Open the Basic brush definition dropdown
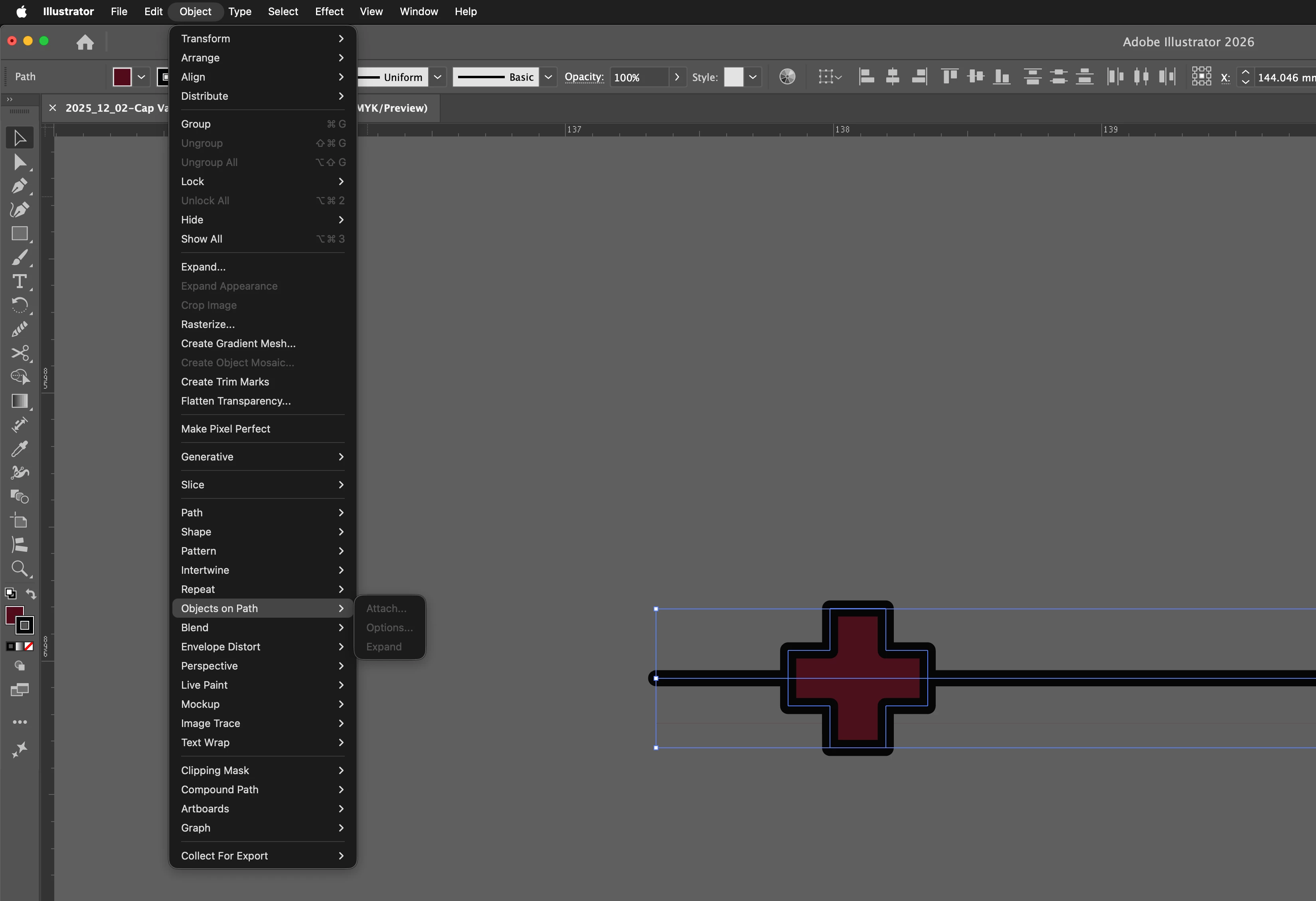Viewport: 1316px width, 901px height. click(x=548, y=77)
